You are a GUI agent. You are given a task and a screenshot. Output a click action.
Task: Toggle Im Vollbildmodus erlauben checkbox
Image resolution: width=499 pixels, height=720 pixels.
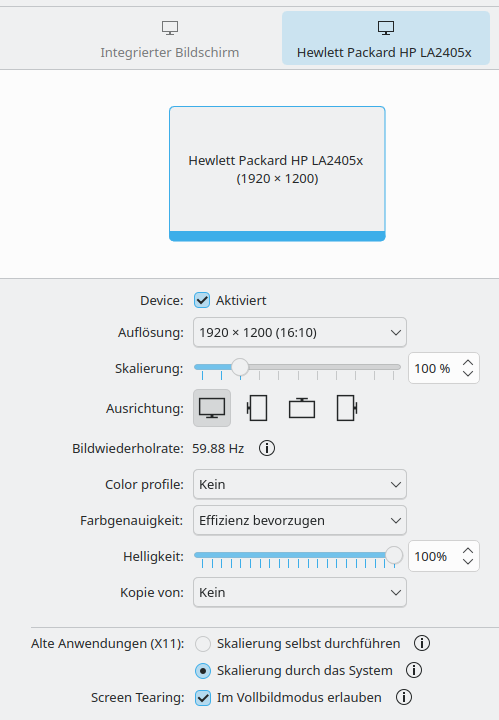click(202, 698)
